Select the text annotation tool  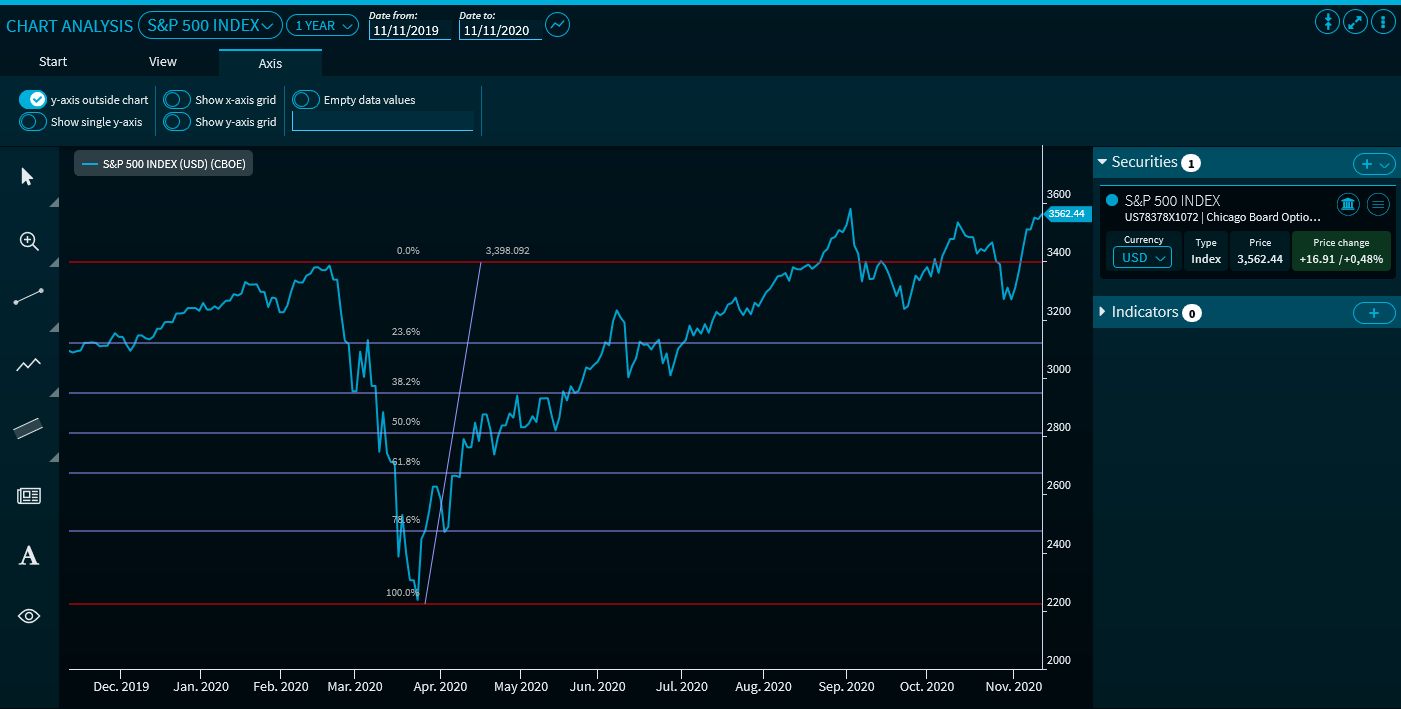(x=29, y=556)
